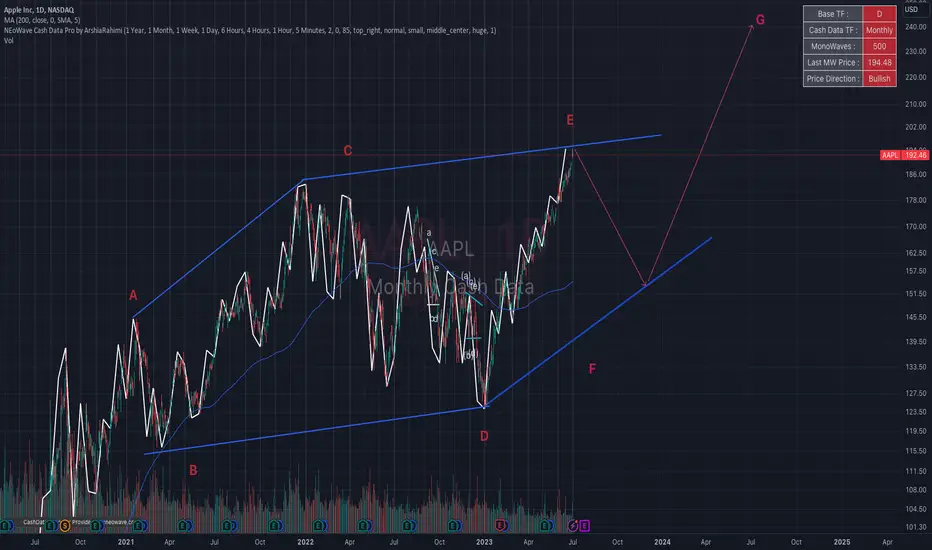932x550 pixels.
Task: Click the 101.30 price axis label
Action: pyautogui.click(x=915, y=527)
